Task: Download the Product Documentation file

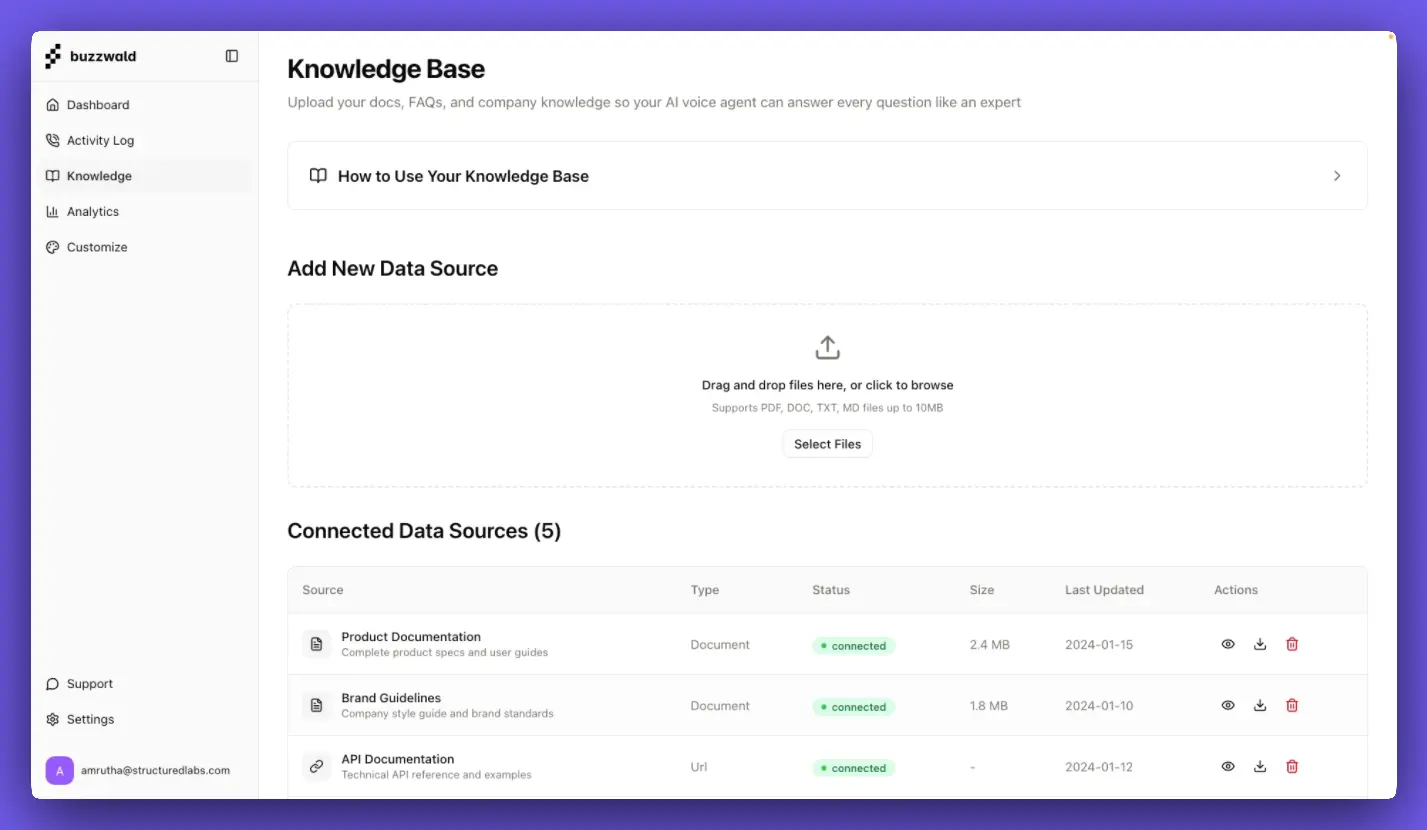Action: click(x=1259, y=644)
